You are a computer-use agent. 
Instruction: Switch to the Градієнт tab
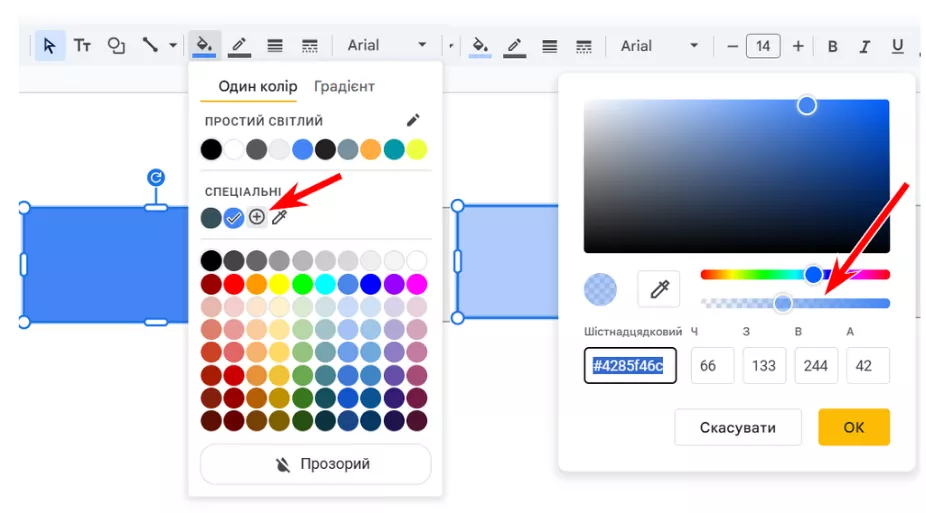[x=344, y=87]
